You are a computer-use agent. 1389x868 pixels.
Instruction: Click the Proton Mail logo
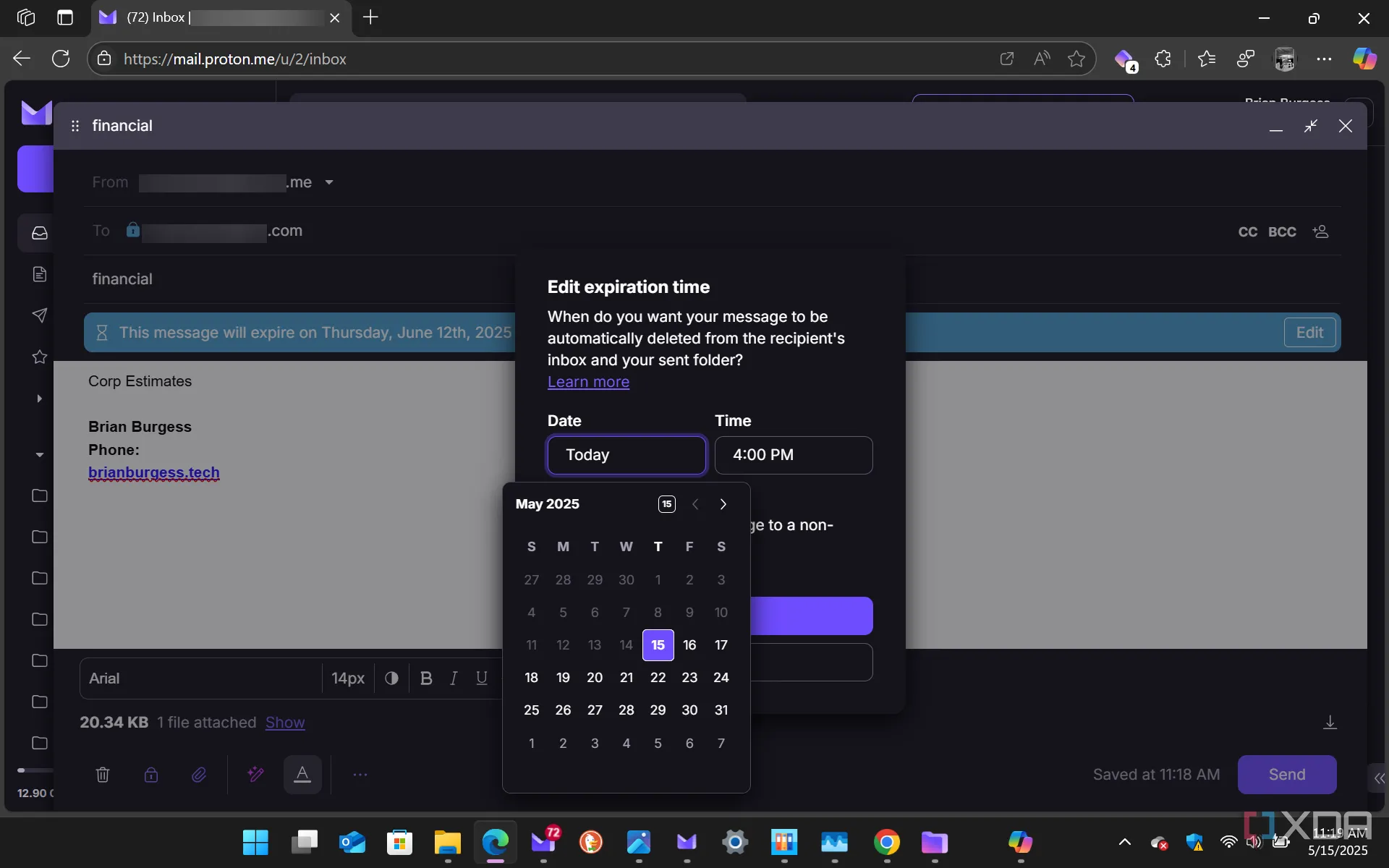(x=36, y=113)
